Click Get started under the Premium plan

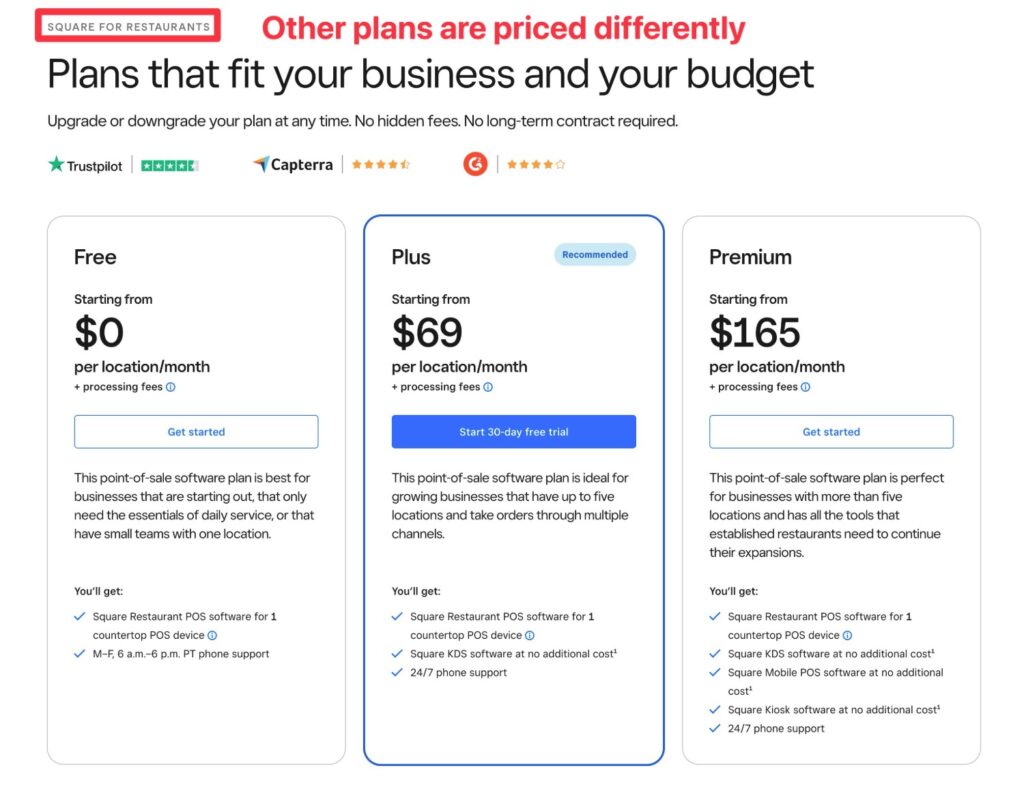831,431
